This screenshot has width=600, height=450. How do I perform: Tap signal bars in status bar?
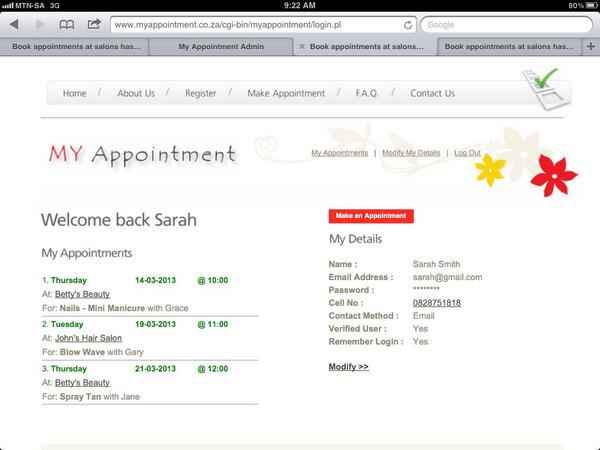8,5
